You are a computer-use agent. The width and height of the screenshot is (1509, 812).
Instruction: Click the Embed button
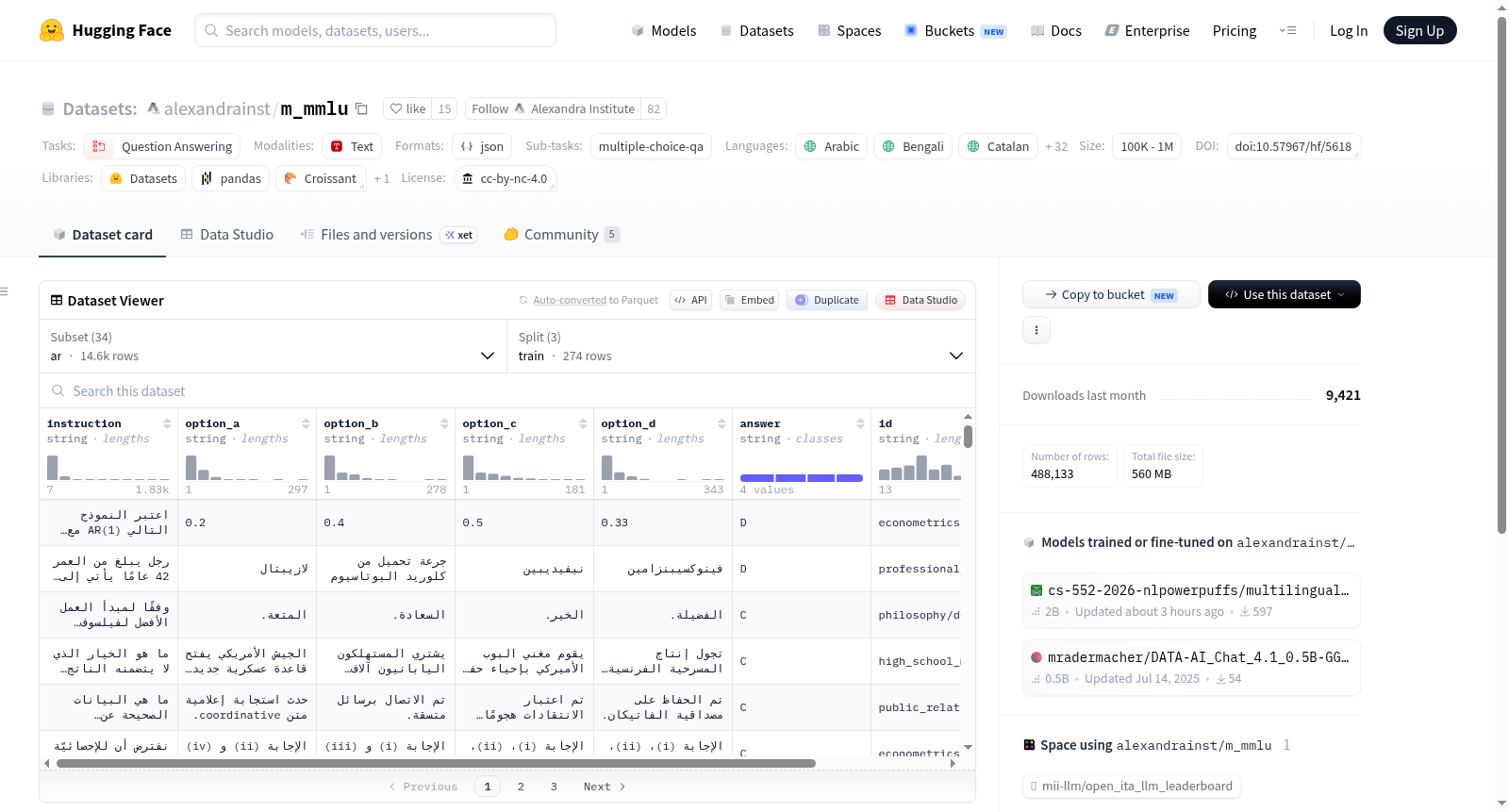(x=749, y=300)
